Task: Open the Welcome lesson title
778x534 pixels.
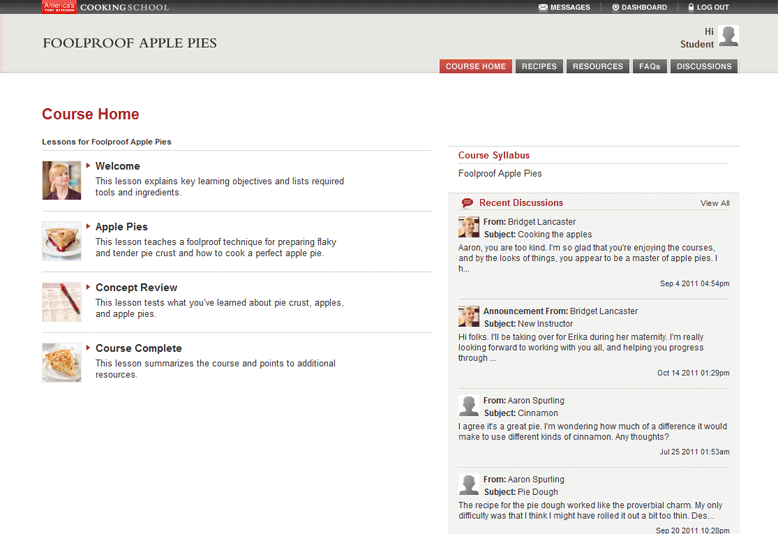Action: [x=118, y=166]
